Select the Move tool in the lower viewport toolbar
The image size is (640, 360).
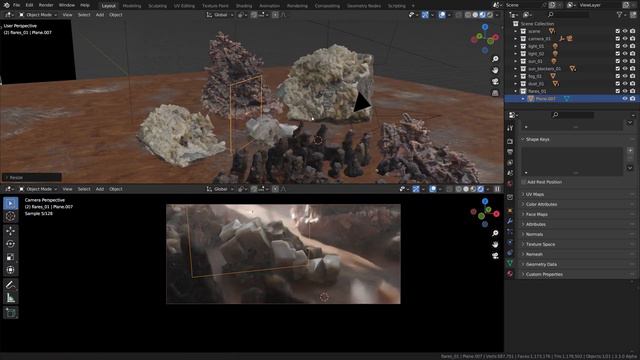click(x=11, y=231)
